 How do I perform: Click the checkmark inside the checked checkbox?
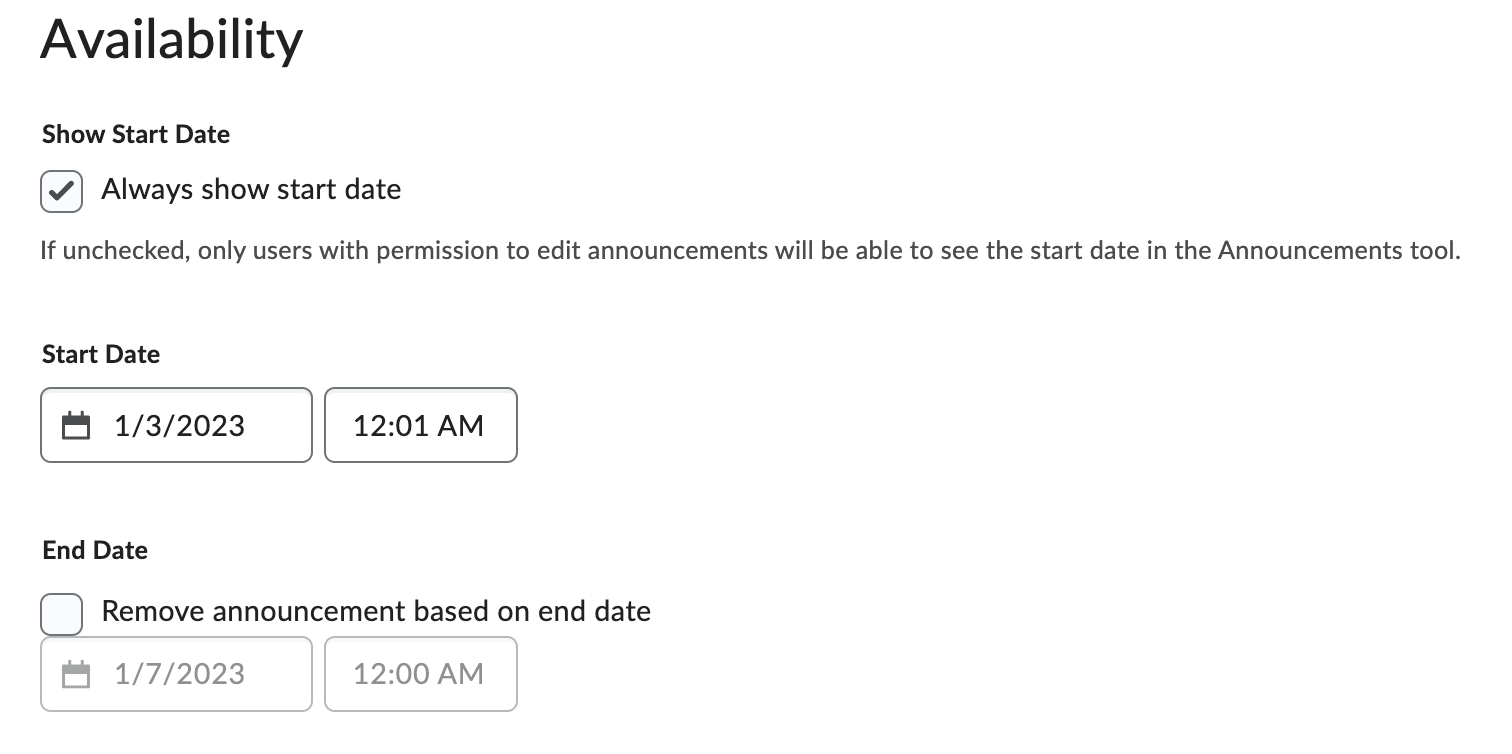61,191
